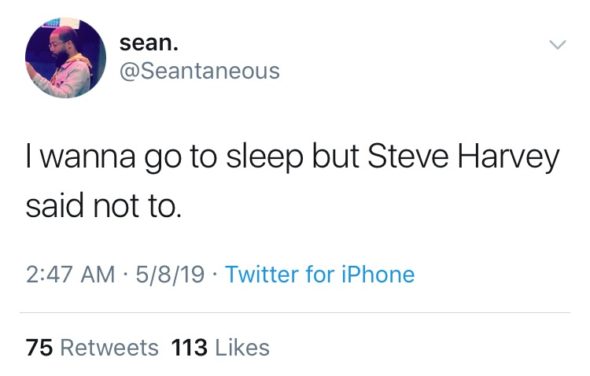Open the sean. display name
590x376 pixels.
tap(149, 43)
